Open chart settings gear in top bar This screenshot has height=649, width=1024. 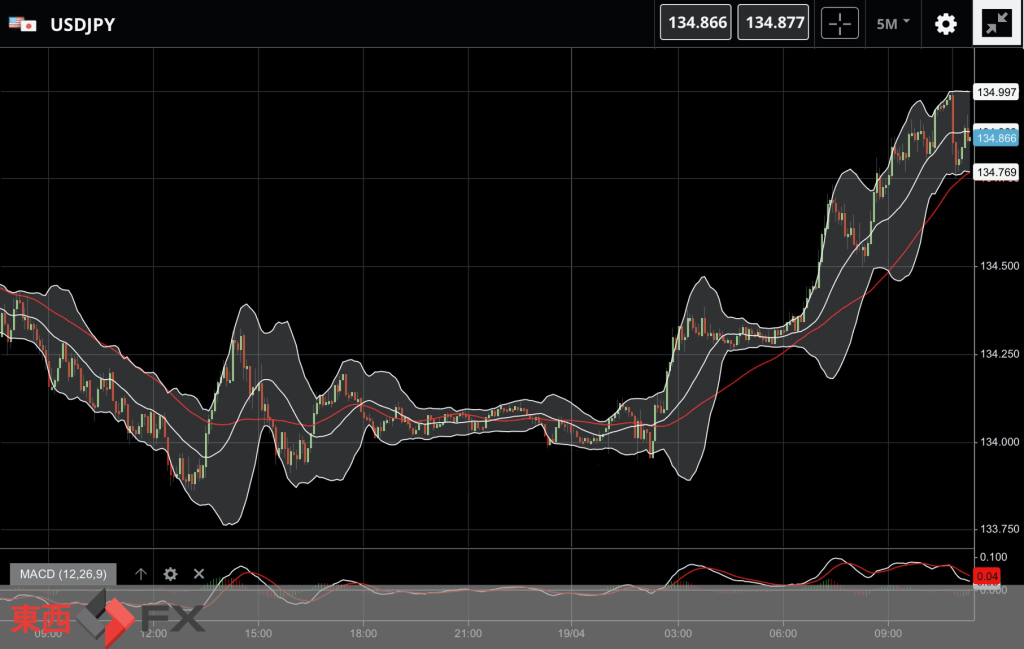click(x=946, y=24)
